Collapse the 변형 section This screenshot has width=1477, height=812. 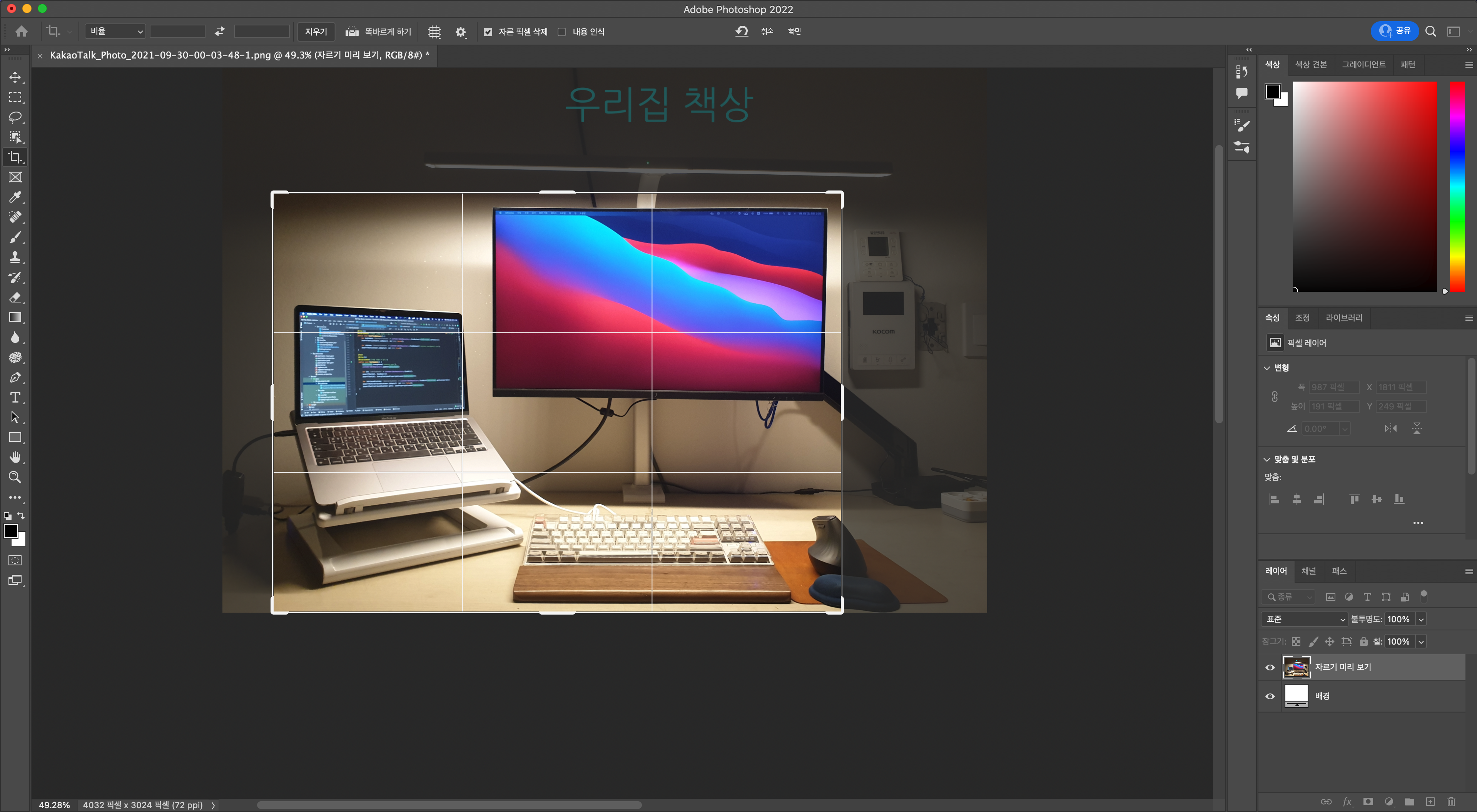[1266, 368]
